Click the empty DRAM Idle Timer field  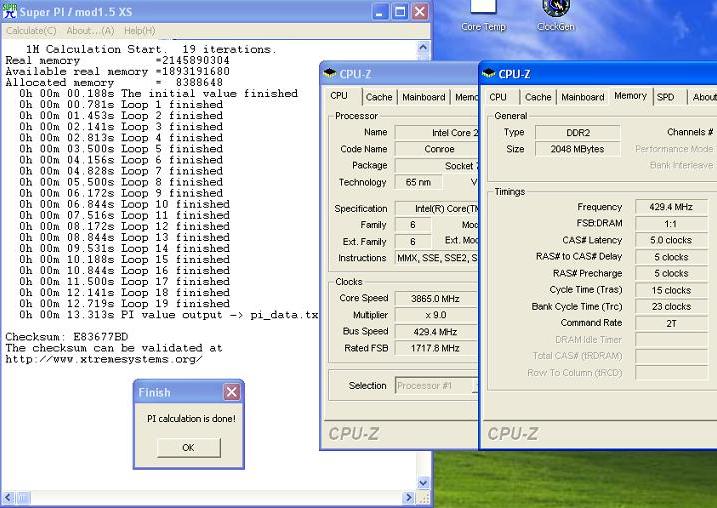tap(671, 340)
